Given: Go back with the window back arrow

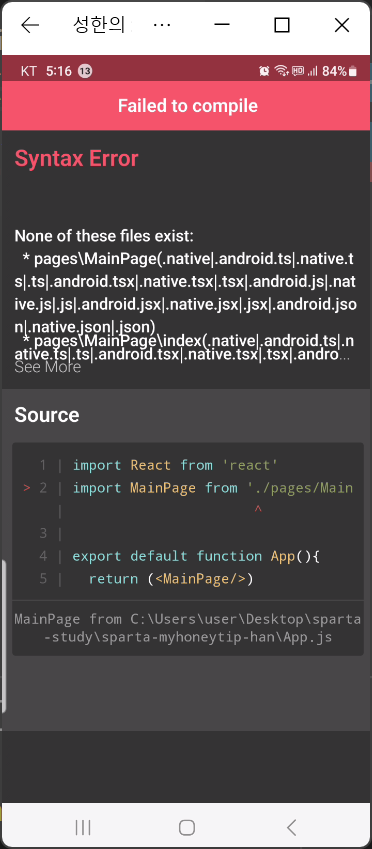Looking at the screenshot, I should point(30,25).
